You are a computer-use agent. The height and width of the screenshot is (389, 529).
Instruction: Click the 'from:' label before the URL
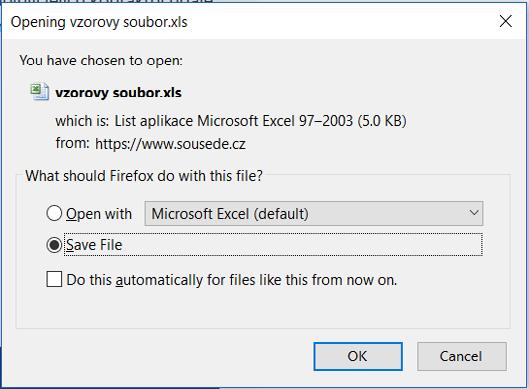pos(73,143)
